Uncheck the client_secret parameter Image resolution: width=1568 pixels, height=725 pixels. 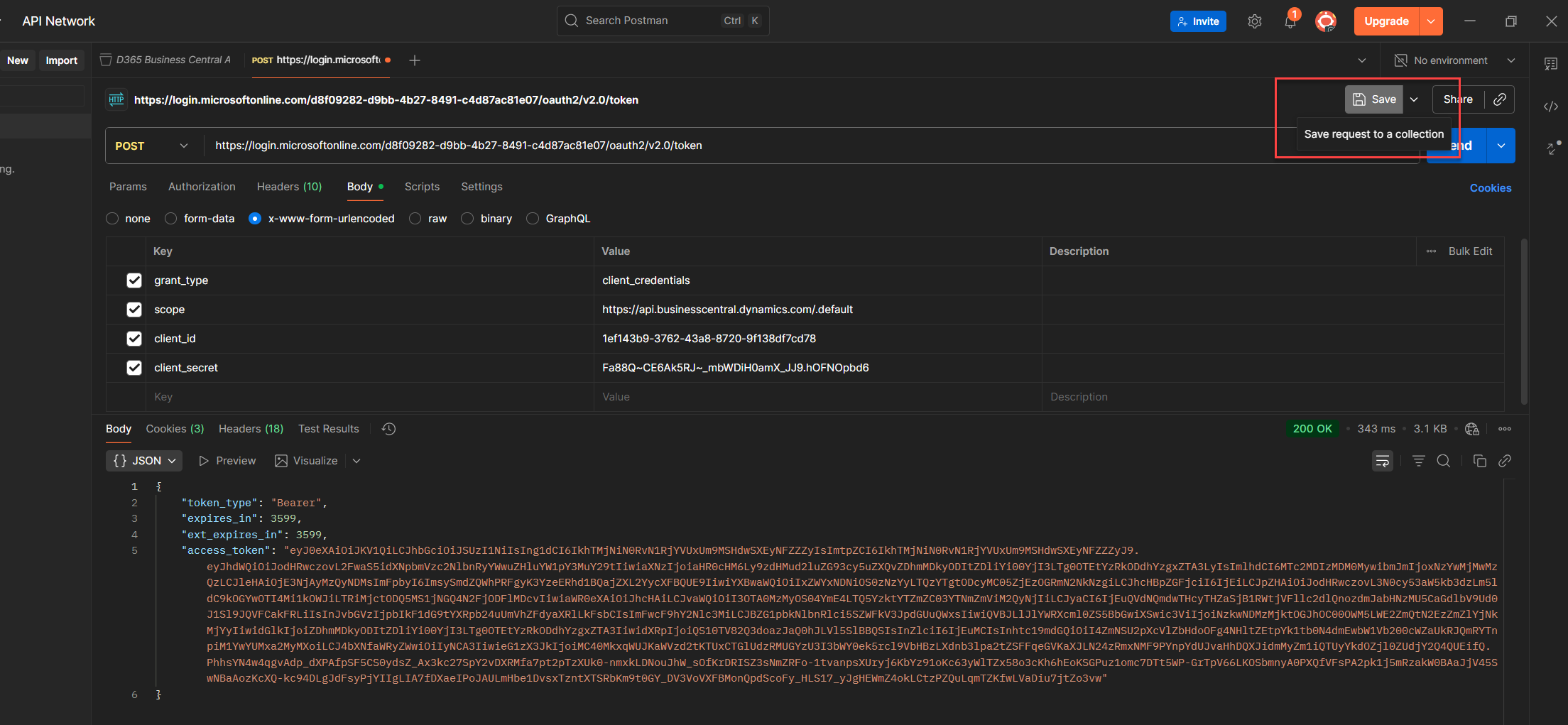134,368
